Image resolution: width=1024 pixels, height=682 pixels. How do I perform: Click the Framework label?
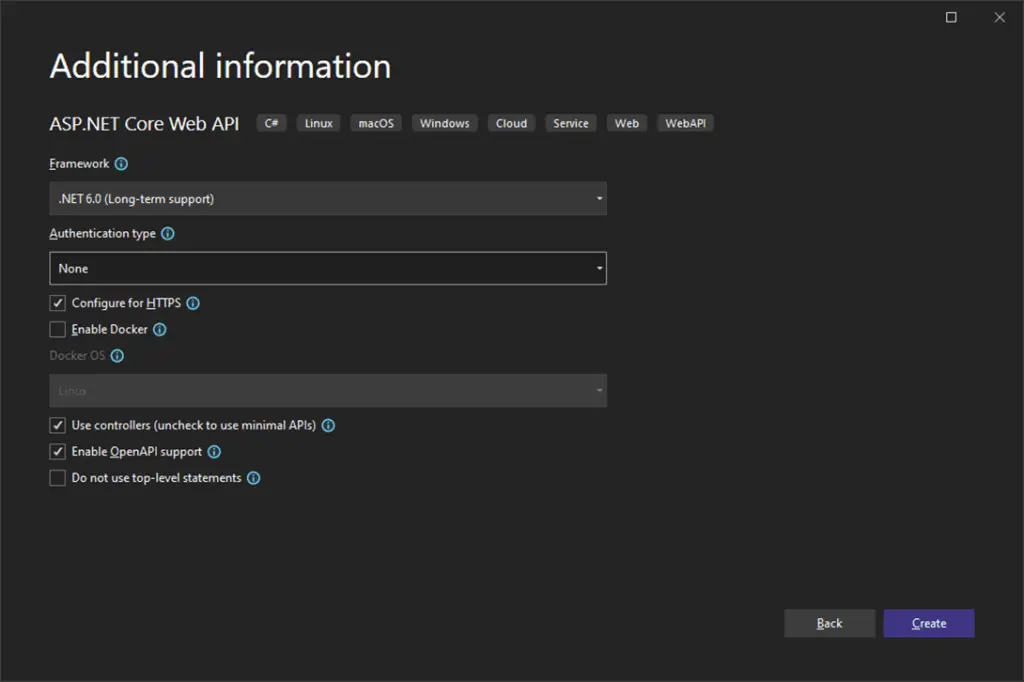79,164
